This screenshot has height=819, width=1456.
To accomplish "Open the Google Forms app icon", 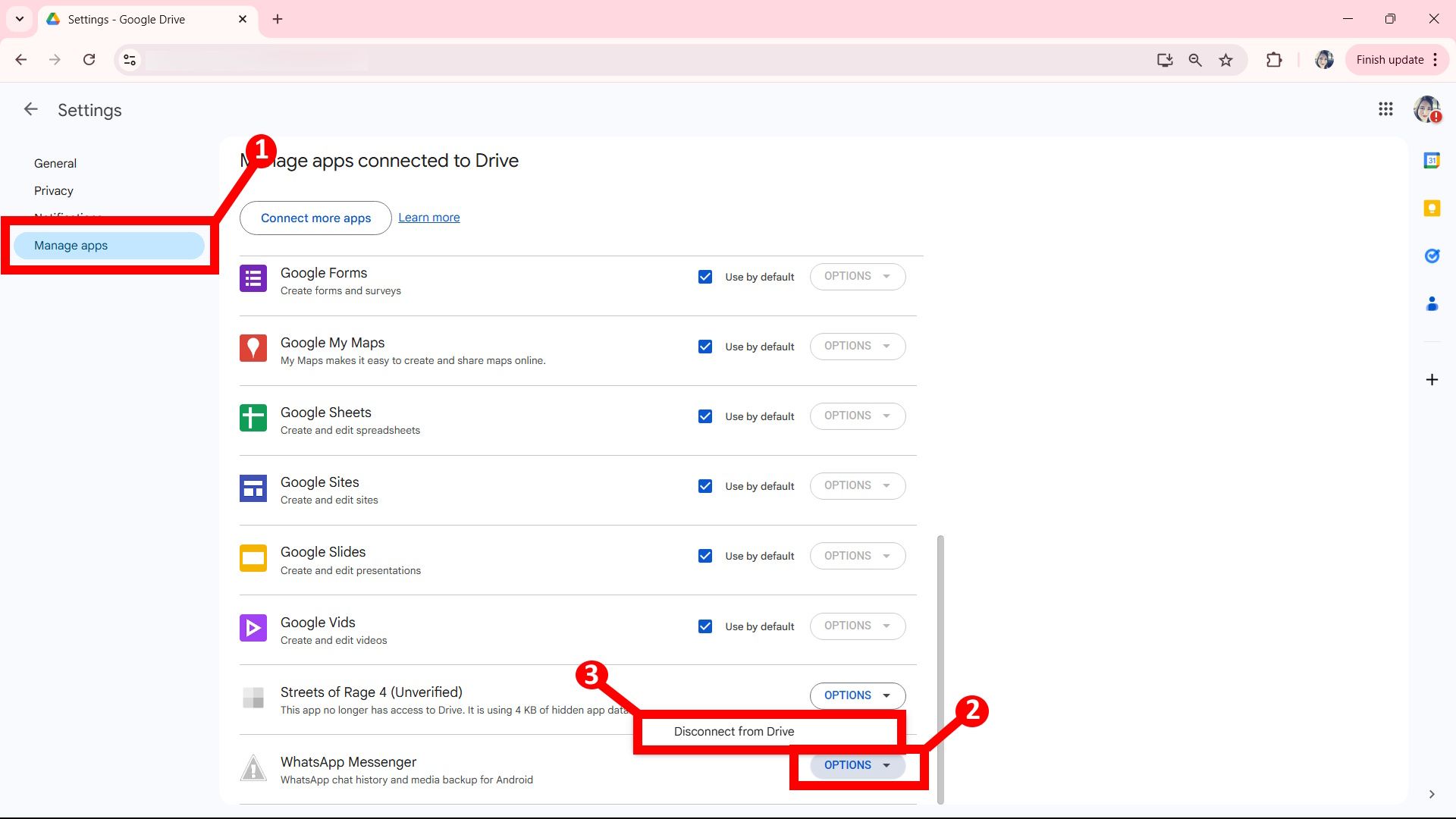I will [253, 278].
